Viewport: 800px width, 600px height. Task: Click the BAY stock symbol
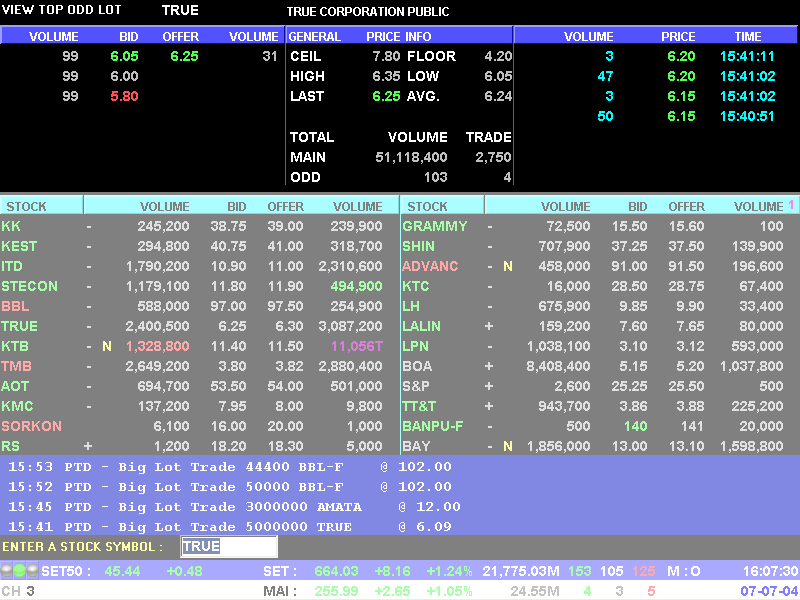(x=416, y=446)
